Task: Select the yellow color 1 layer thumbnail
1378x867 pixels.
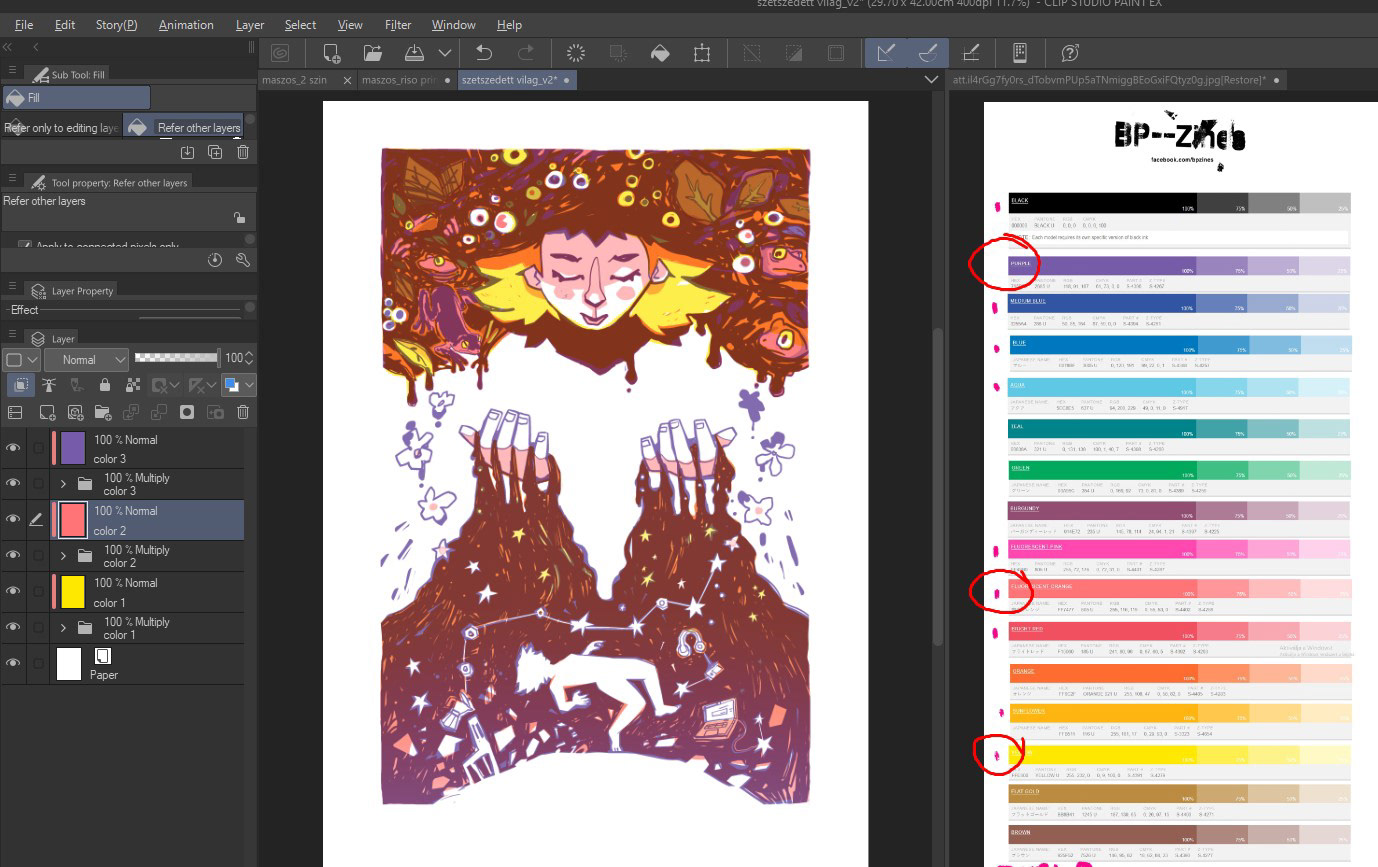Action: 73,591
